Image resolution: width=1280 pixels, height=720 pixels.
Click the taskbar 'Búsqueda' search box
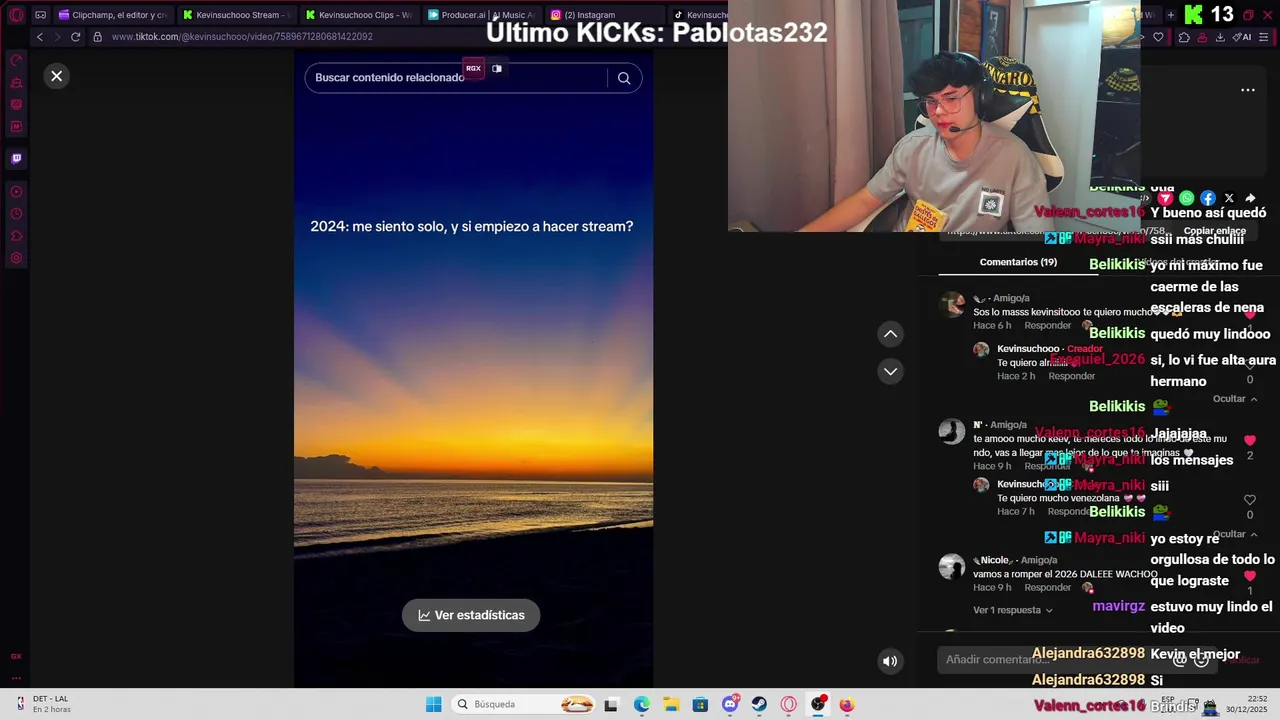click(x=525, y=705)
